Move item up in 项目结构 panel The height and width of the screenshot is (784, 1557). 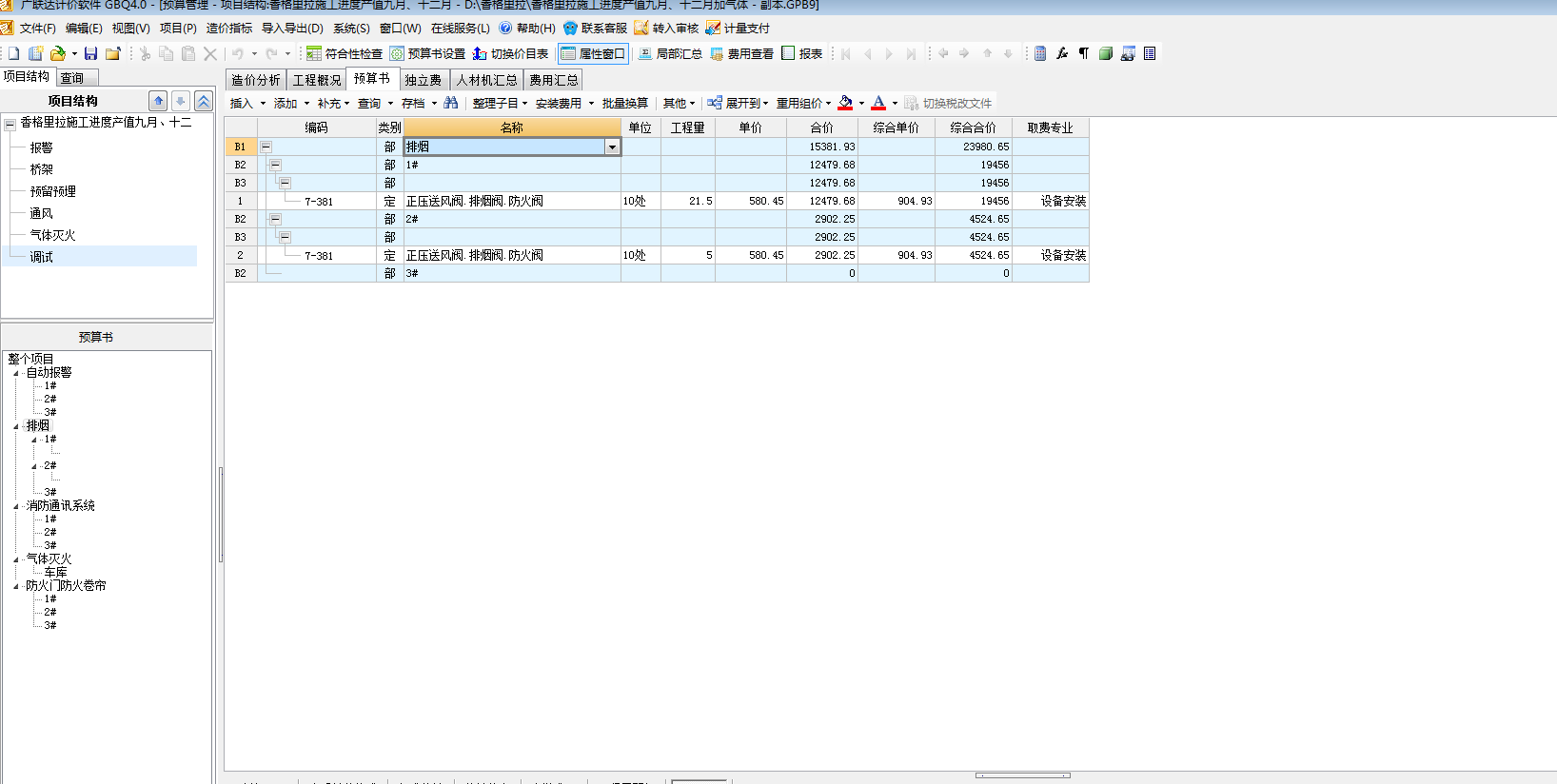point(158,101)
